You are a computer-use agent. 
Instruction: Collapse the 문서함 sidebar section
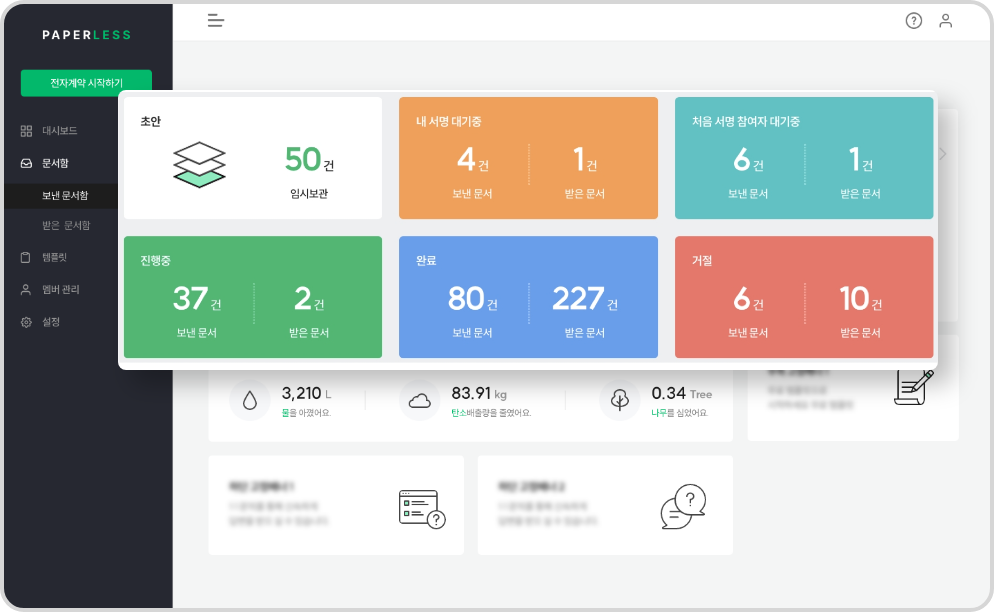(x=55, y=163)
